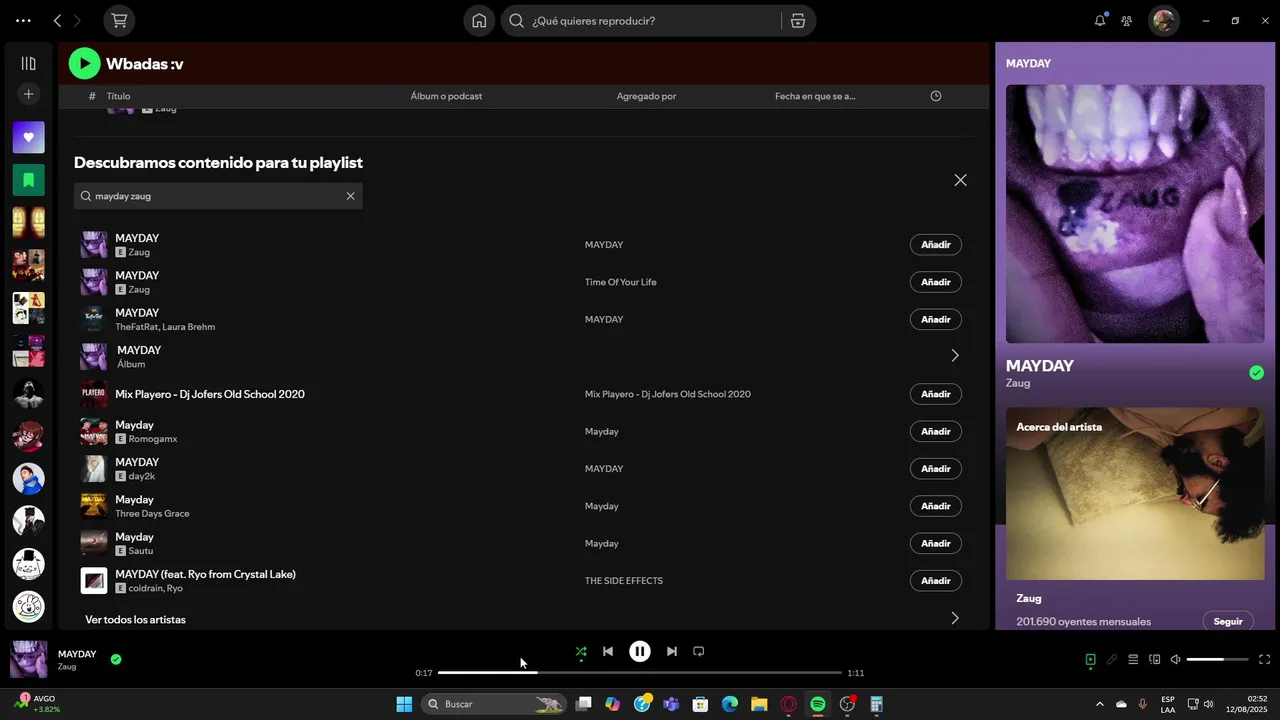
Task: Toggle repeat mode
Action: coord(699,651)
